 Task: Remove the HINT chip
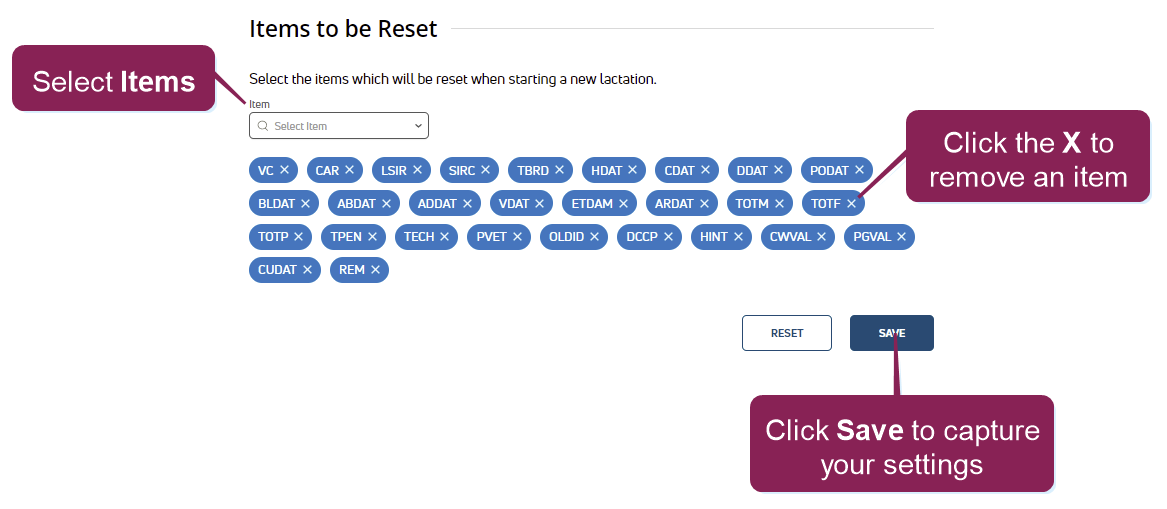pyautogui.click(x=738, y=237)
